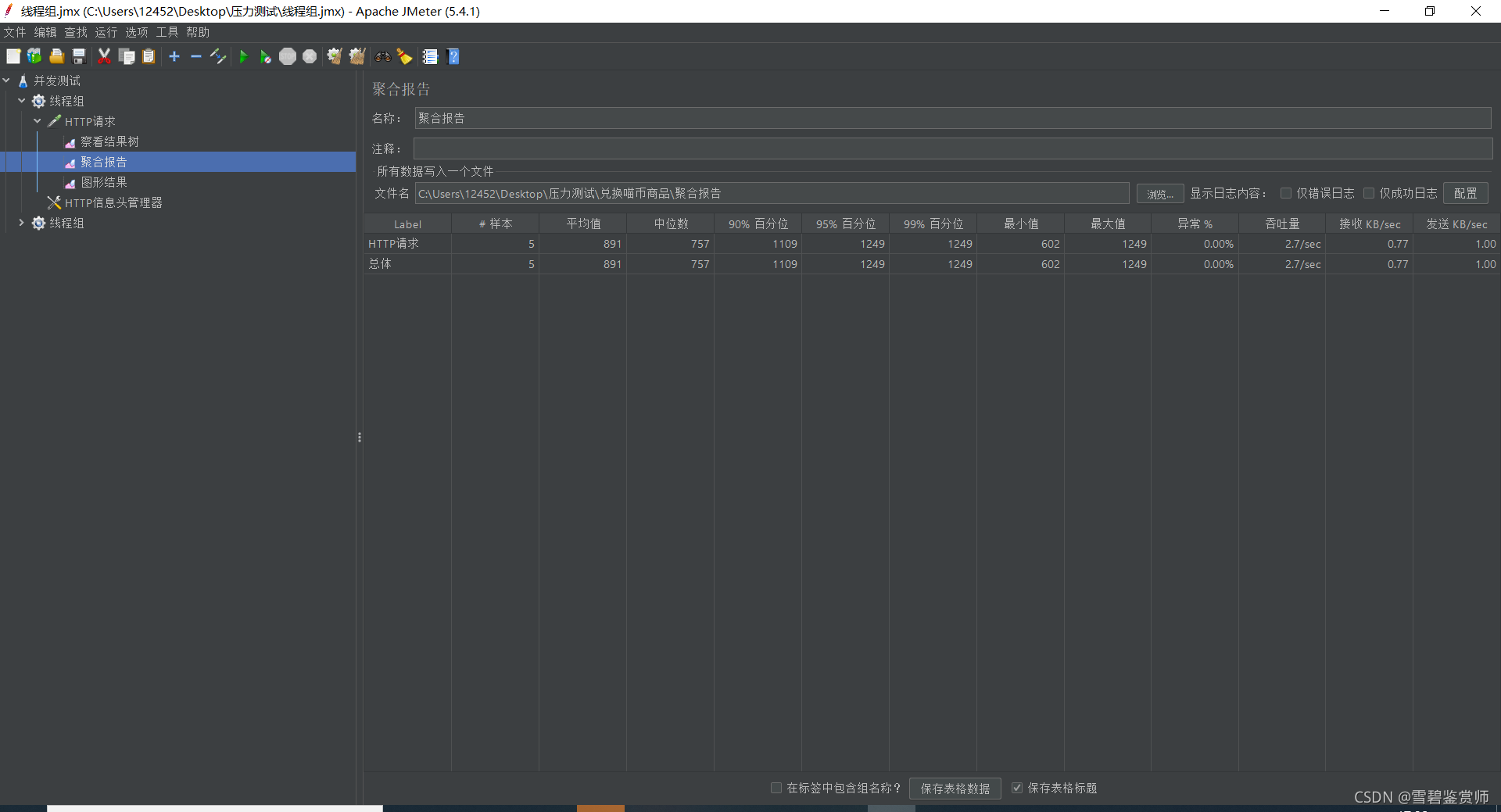Save the test plan

pyautogui.click(x=78, y=56)
